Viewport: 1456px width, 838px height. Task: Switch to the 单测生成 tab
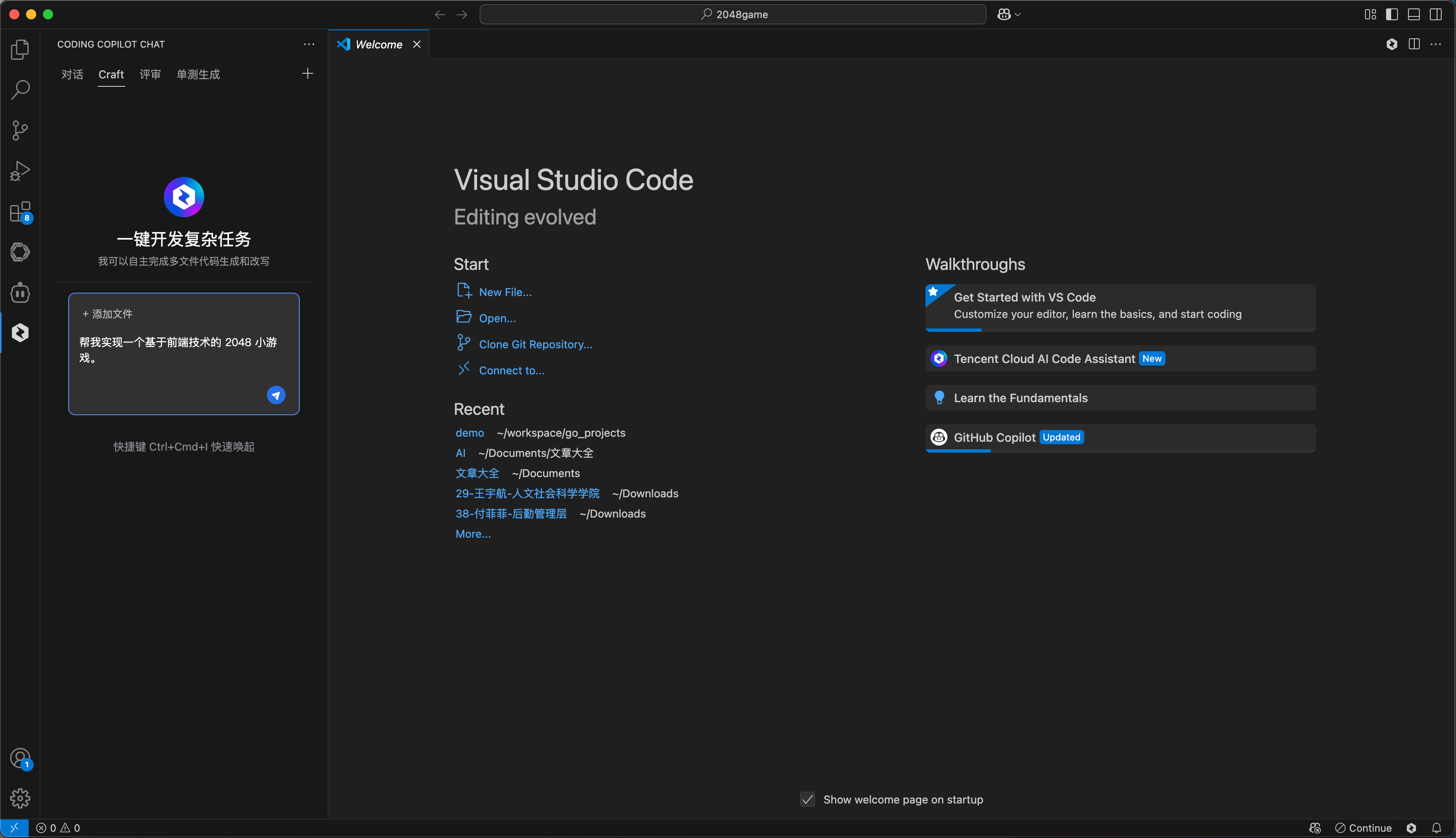tap(199, 74)
